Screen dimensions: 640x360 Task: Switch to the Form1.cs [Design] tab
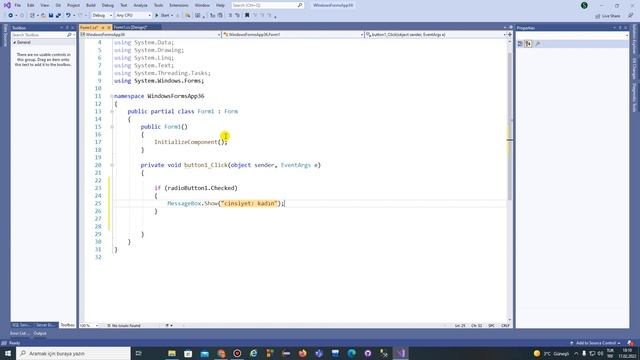(131, 27)
